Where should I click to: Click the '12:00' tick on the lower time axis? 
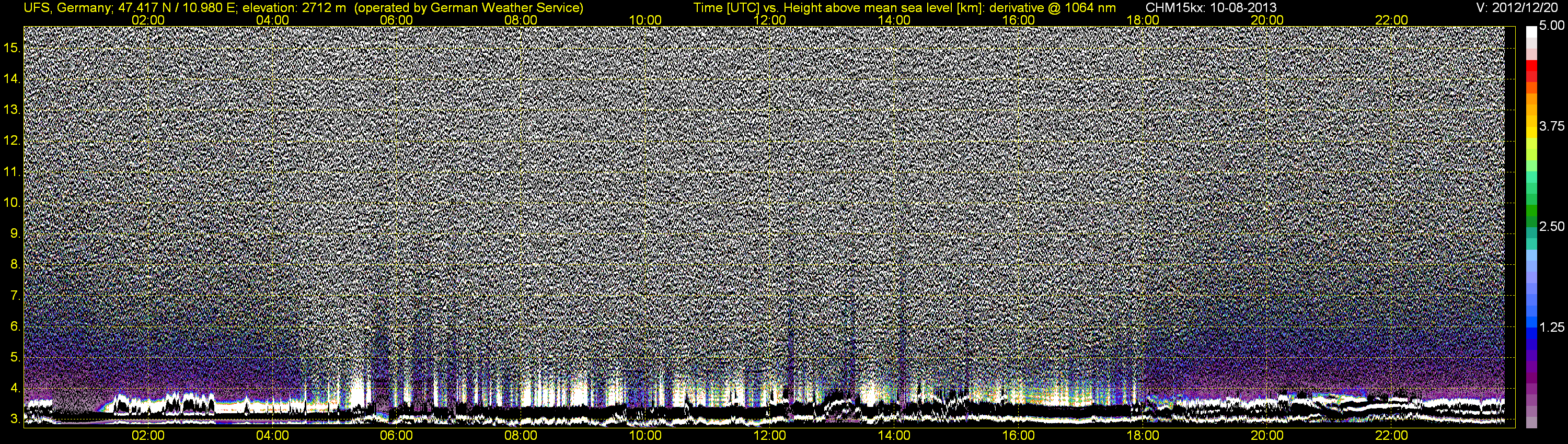769,436
